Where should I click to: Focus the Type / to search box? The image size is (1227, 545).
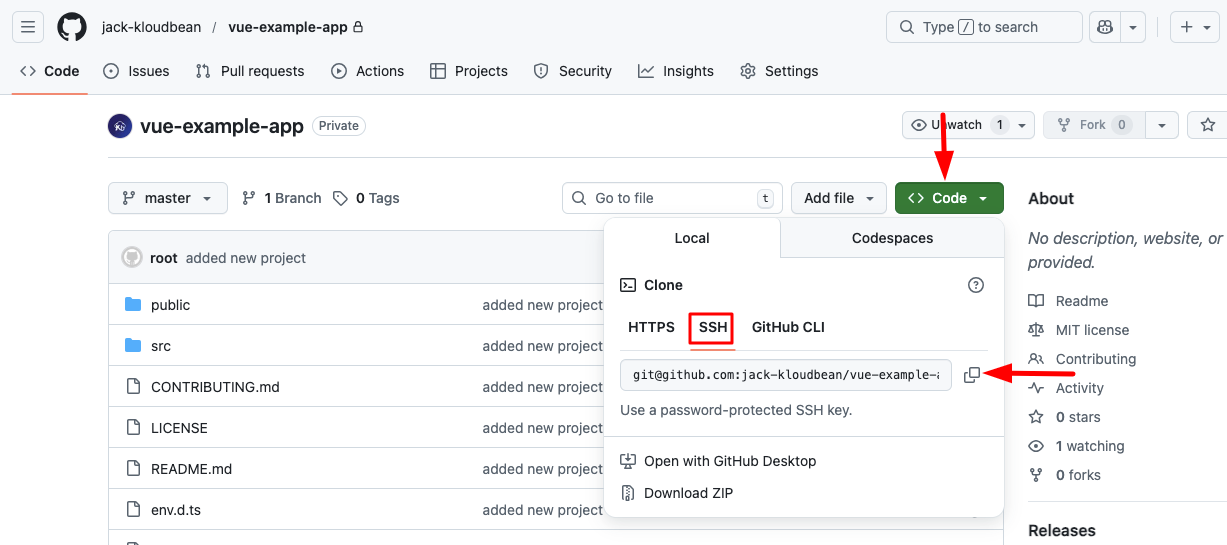coord(984,27)
